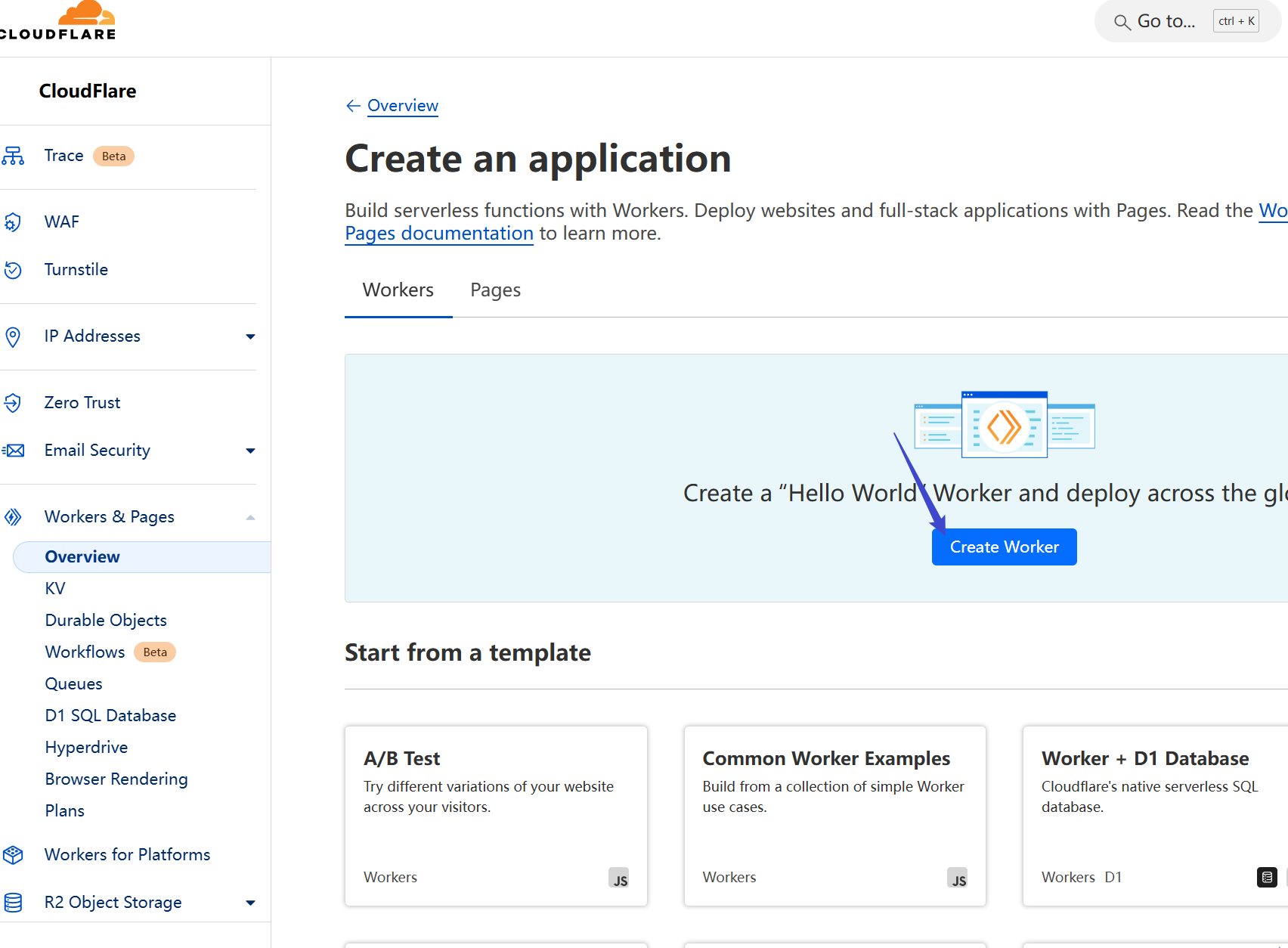Viewport: 1288px width, 948px height.
Task: Open the Pages documentation link
Action: point(439,234)
